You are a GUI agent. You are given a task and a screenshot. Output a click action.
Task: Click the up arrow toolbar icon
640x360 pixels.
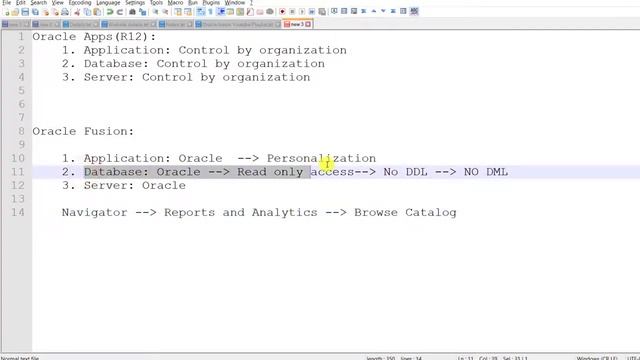coord(373,11)
